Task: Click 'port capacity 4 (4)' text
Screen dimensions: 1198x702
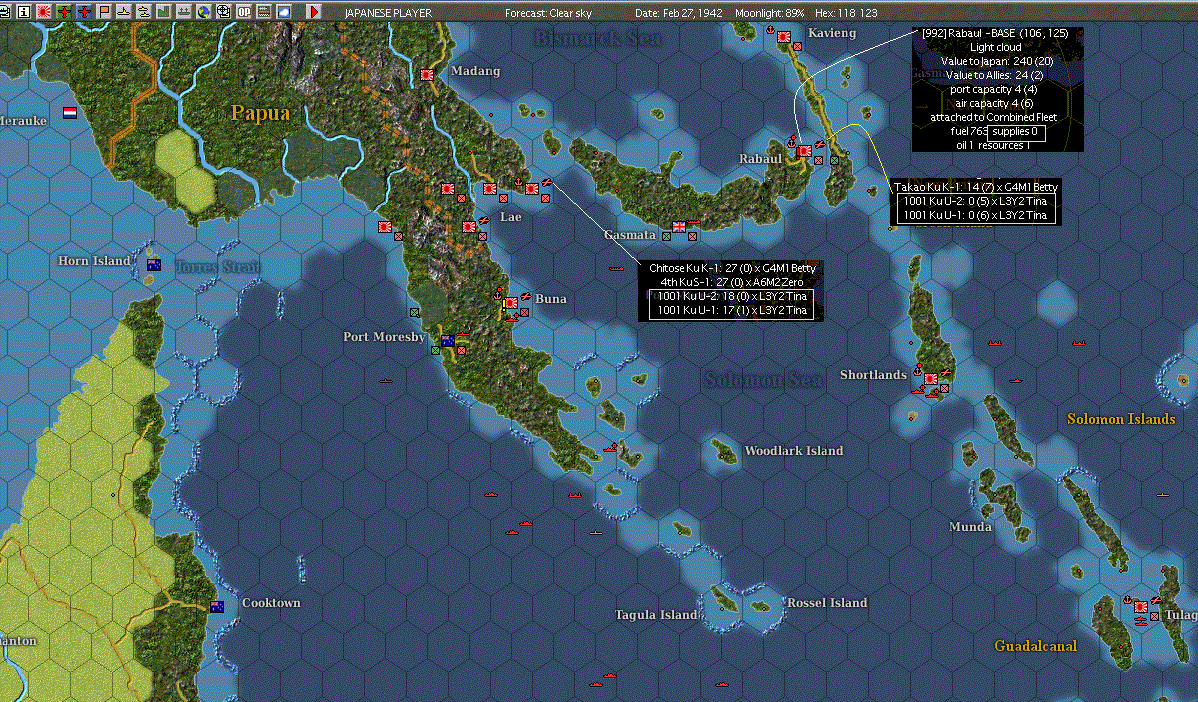Action: click(992, 89)
